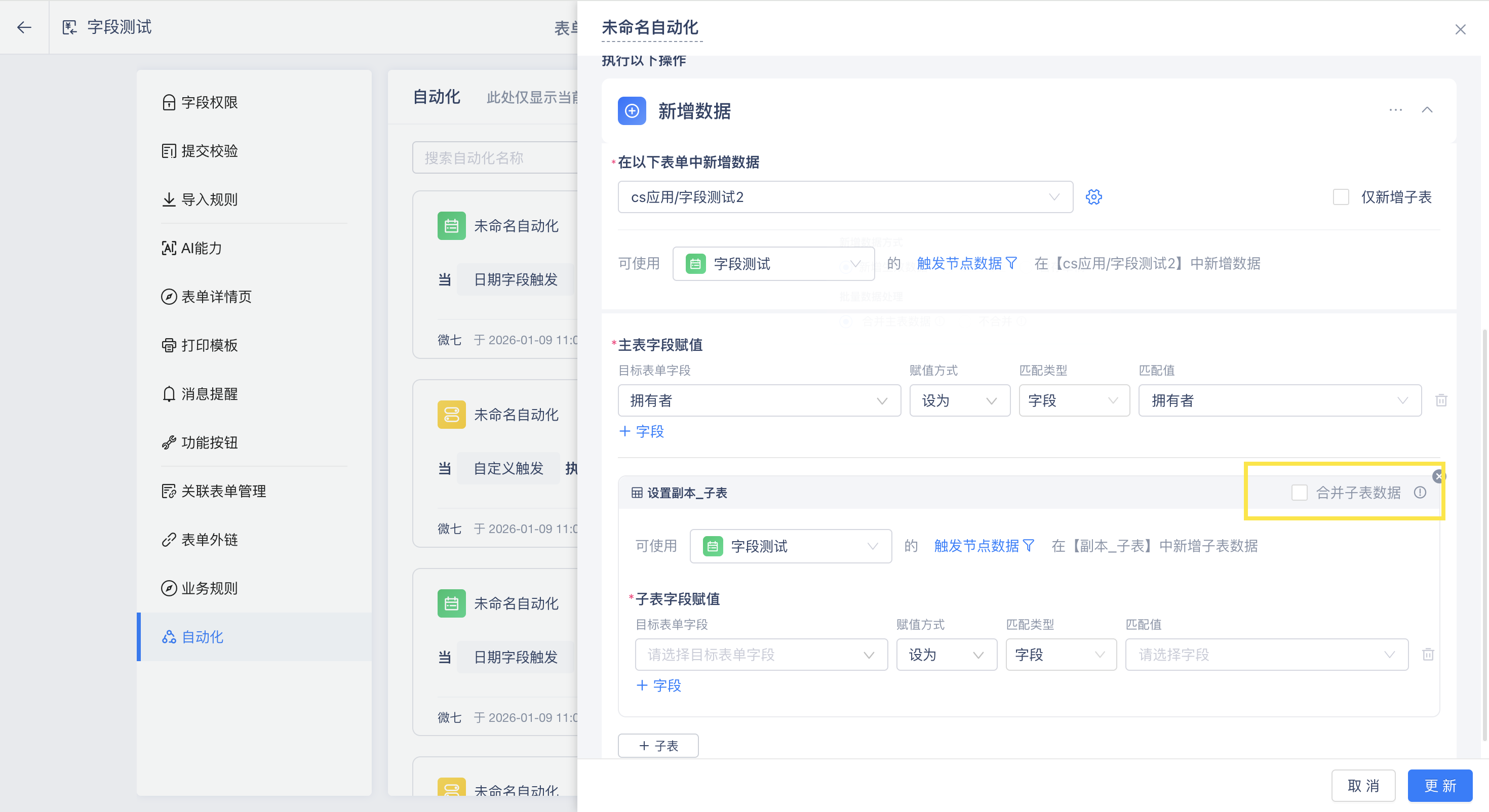This screenshot has height=812, width=1489.
Task: Open the 拥有者 target field dropdown
Action: (x=759, y=400)
